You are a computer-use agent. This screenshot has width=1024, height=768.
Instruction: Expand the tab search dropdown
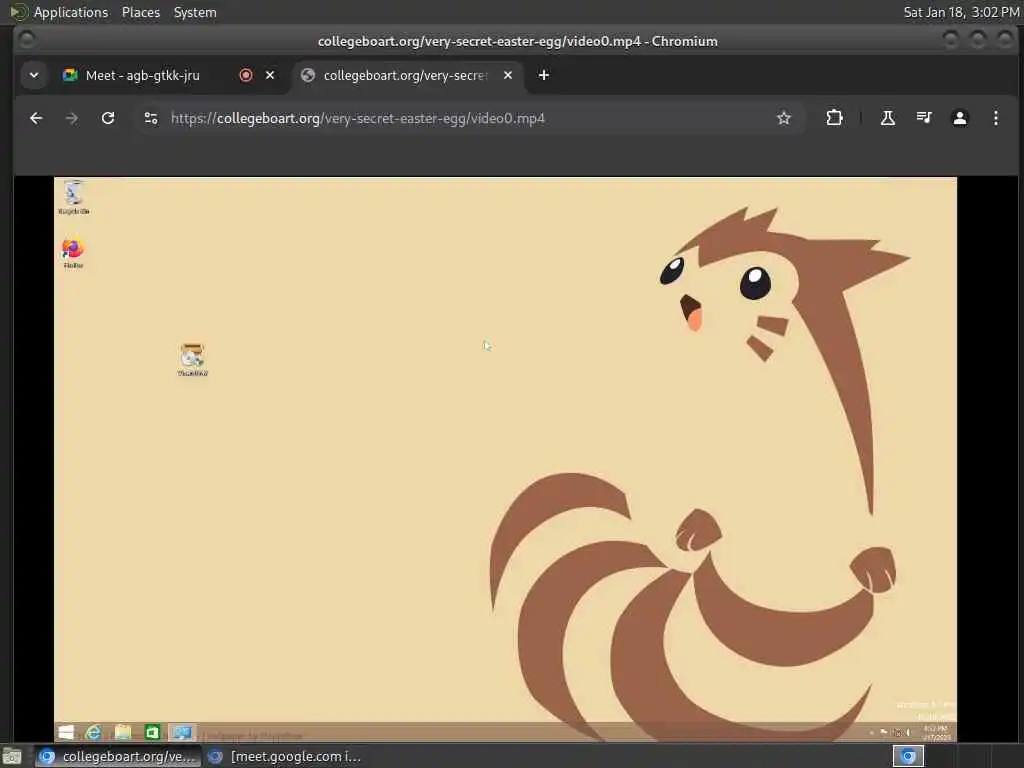pyautogui.click(x=34, y=75)
